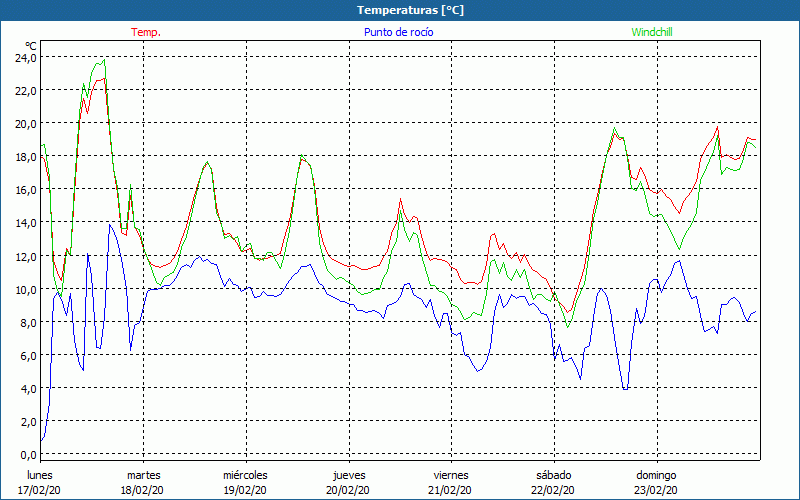Screen dimensions: 800x500
Task: Click the °C unit label on axis
Action: click(31, 47)
